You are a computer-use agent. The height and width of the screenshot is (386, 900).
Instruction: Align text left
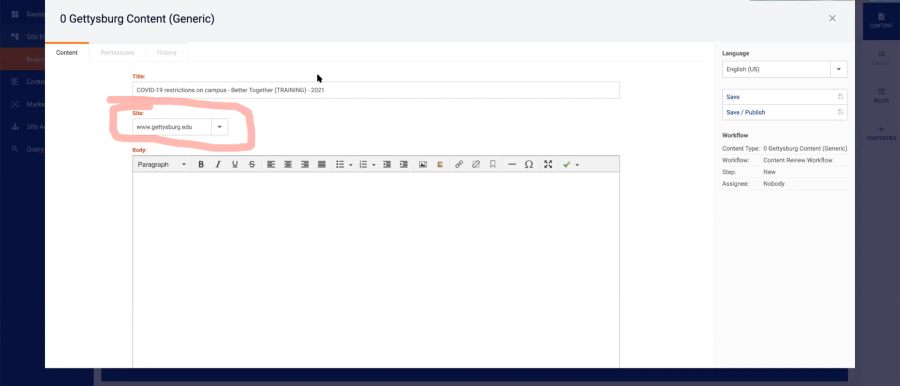pos(271,164)
